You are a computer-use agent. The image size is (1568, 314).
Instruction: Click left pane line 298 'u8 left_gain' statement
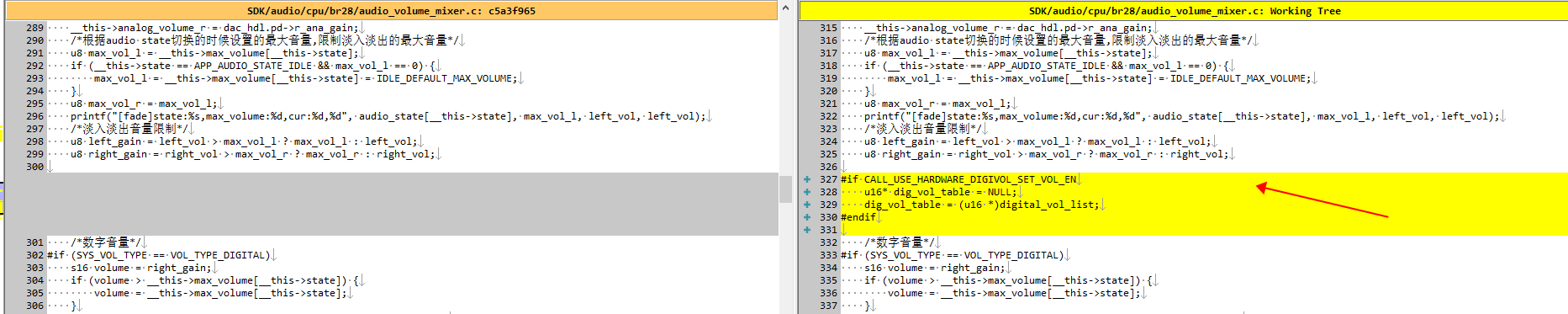tap(244, 141)
